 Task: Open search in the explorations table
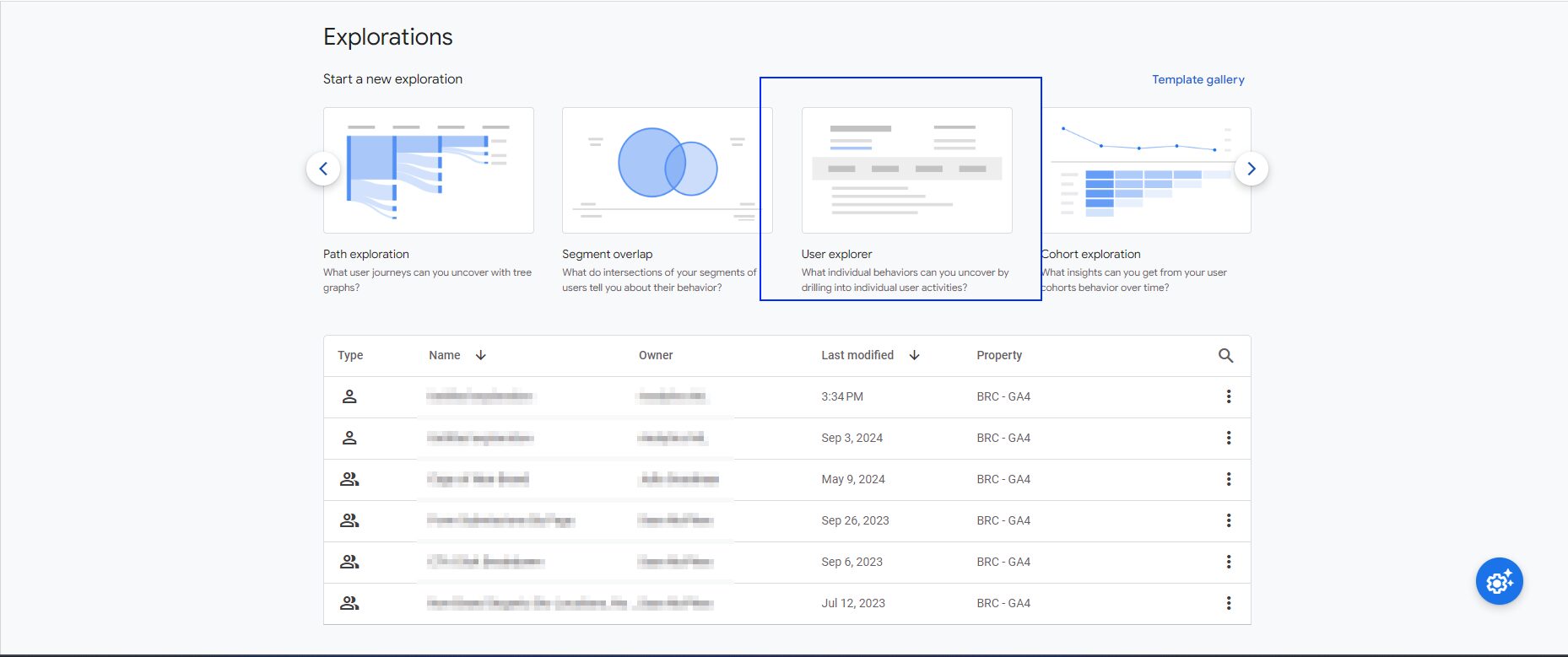click(x=1226, y=356)
